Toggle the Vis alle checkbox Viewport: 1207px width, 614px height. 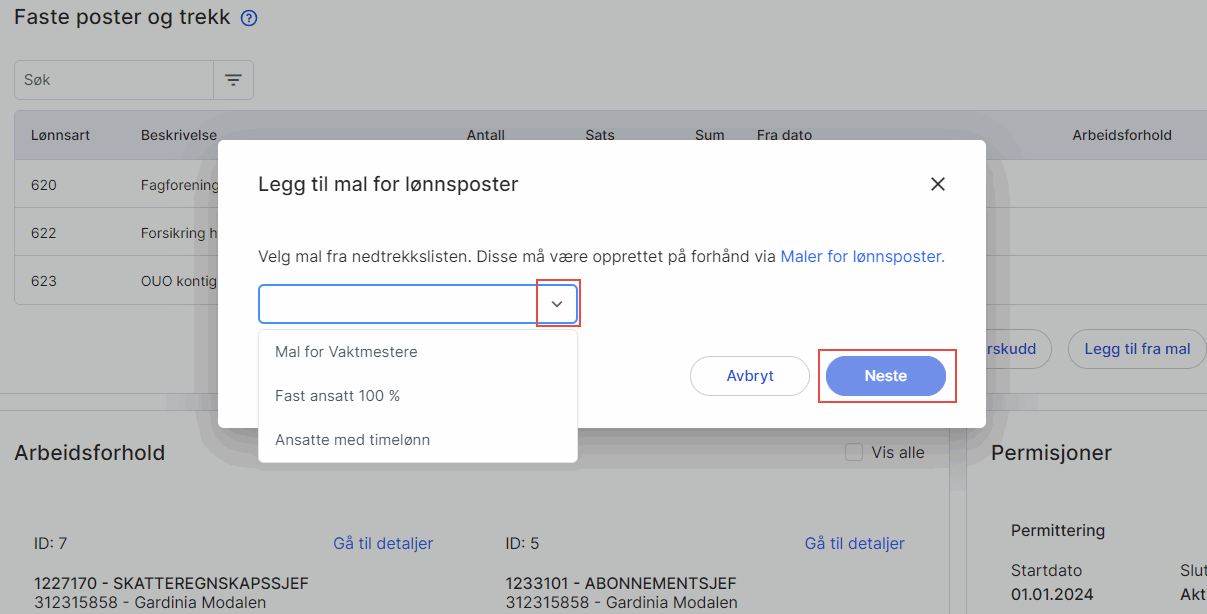pos(853,452)
